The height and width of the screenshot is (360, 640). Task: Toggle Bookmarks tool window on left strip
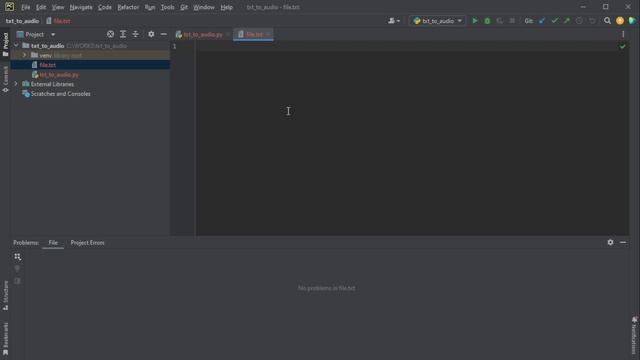pos(5,339)
